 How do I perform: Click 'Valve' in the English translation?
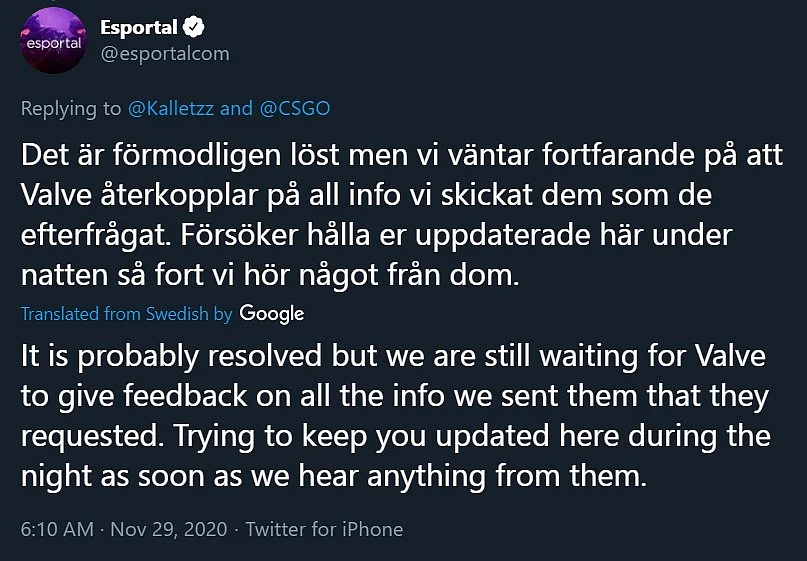pyautogui.click(x=730, y=356)
